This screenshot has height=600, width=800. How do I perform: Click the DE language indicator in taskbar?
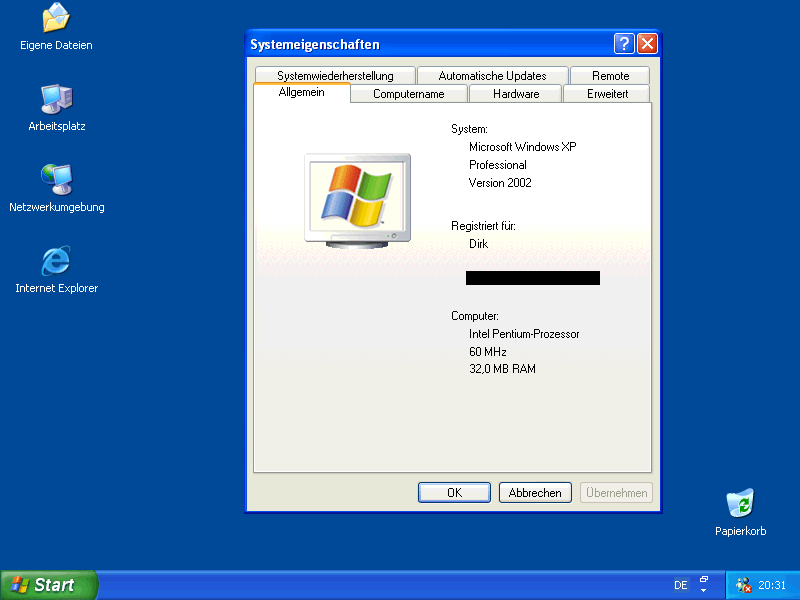coord(681,585)
